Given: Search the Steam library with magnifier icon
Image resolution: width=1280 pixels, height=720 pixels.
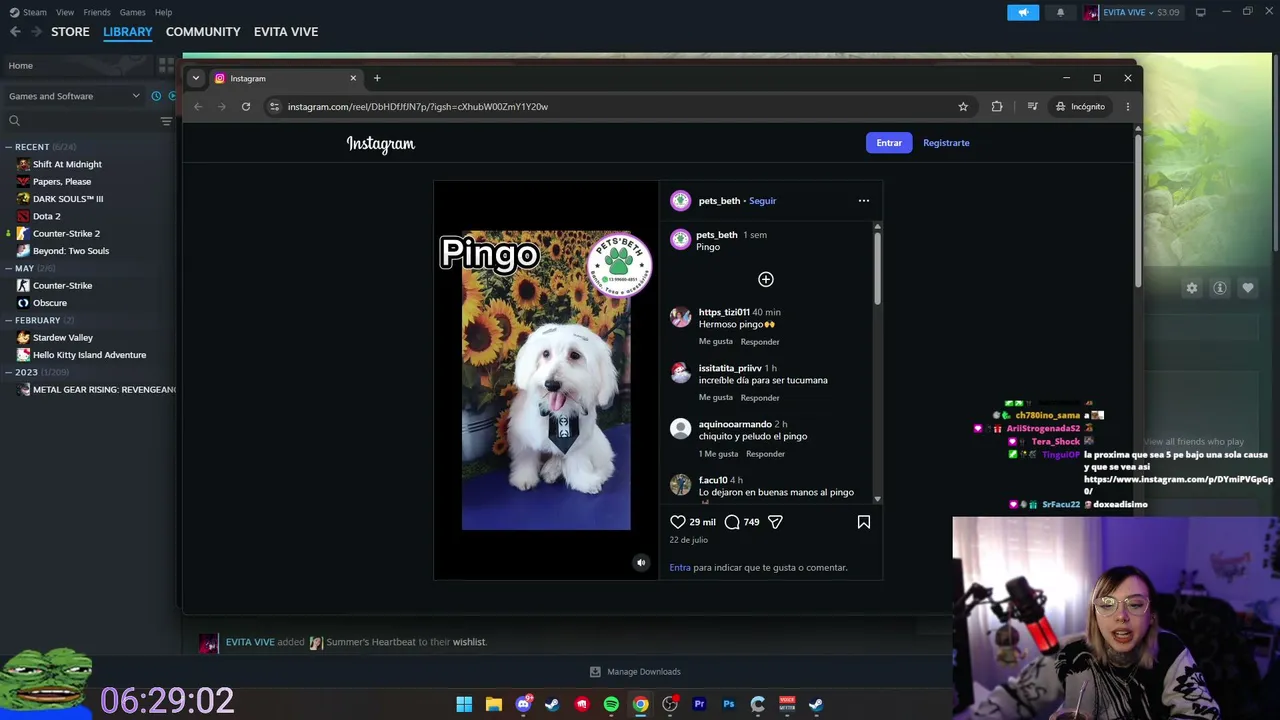Looking at the screenshot, I should point(14,121).
